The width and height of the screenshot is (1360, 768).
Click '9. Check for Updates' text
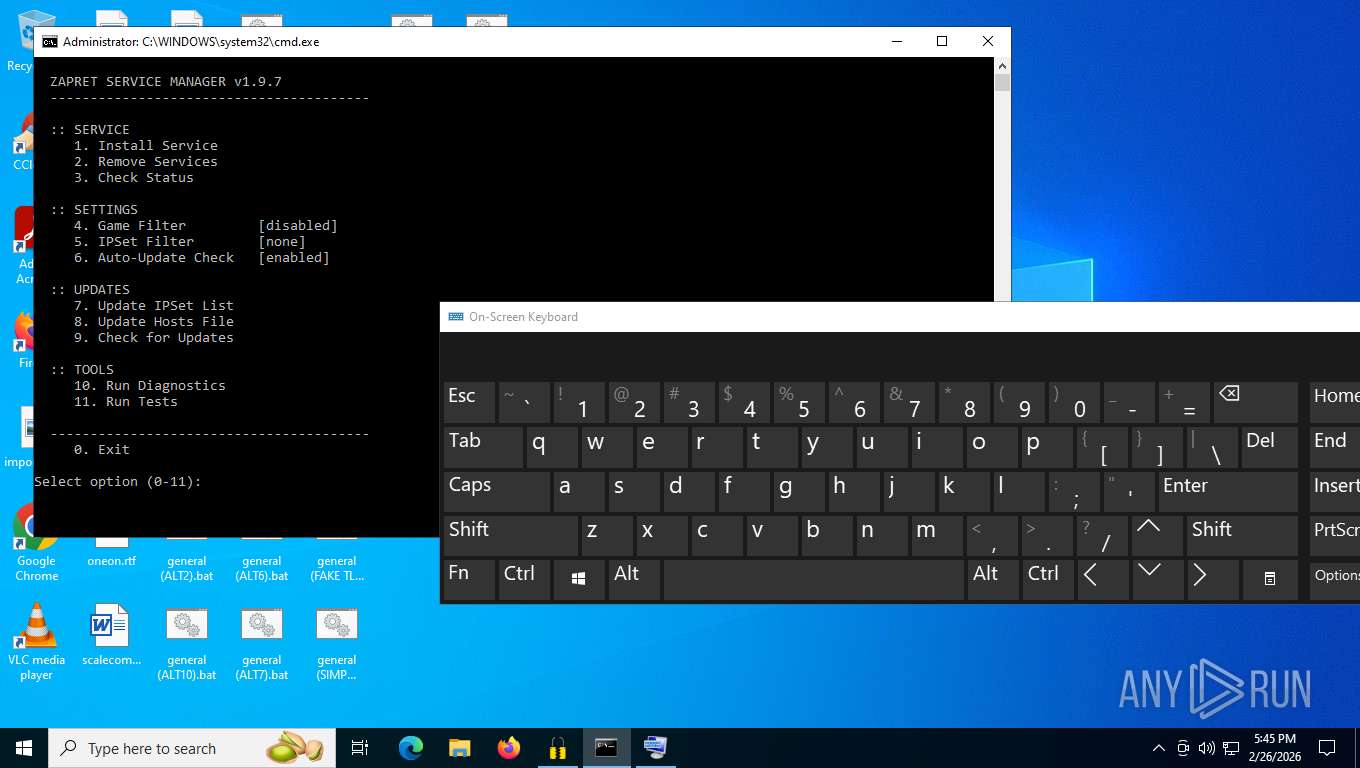(x=154, y=338)
